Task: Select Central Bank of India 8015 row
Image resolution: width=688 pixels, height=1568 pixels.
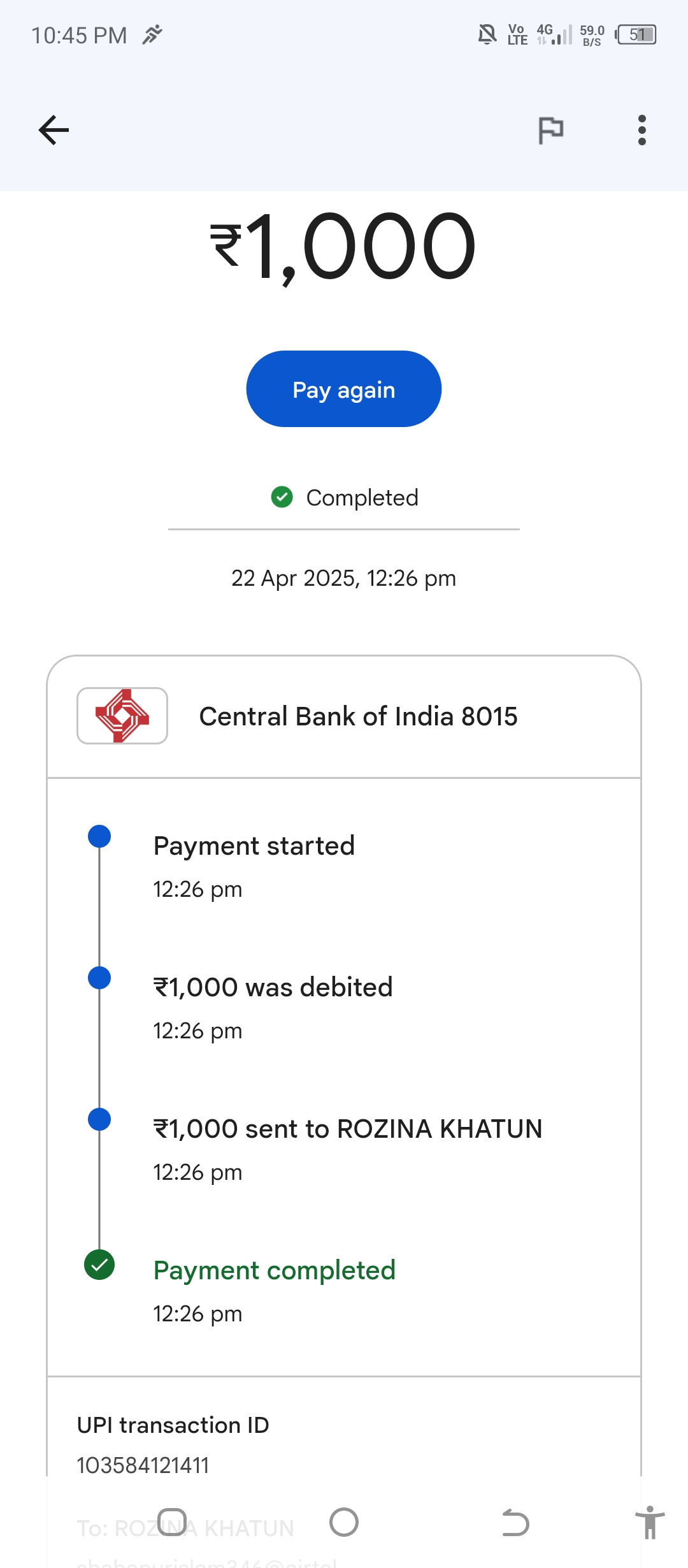Action: [x=358, y=716]
